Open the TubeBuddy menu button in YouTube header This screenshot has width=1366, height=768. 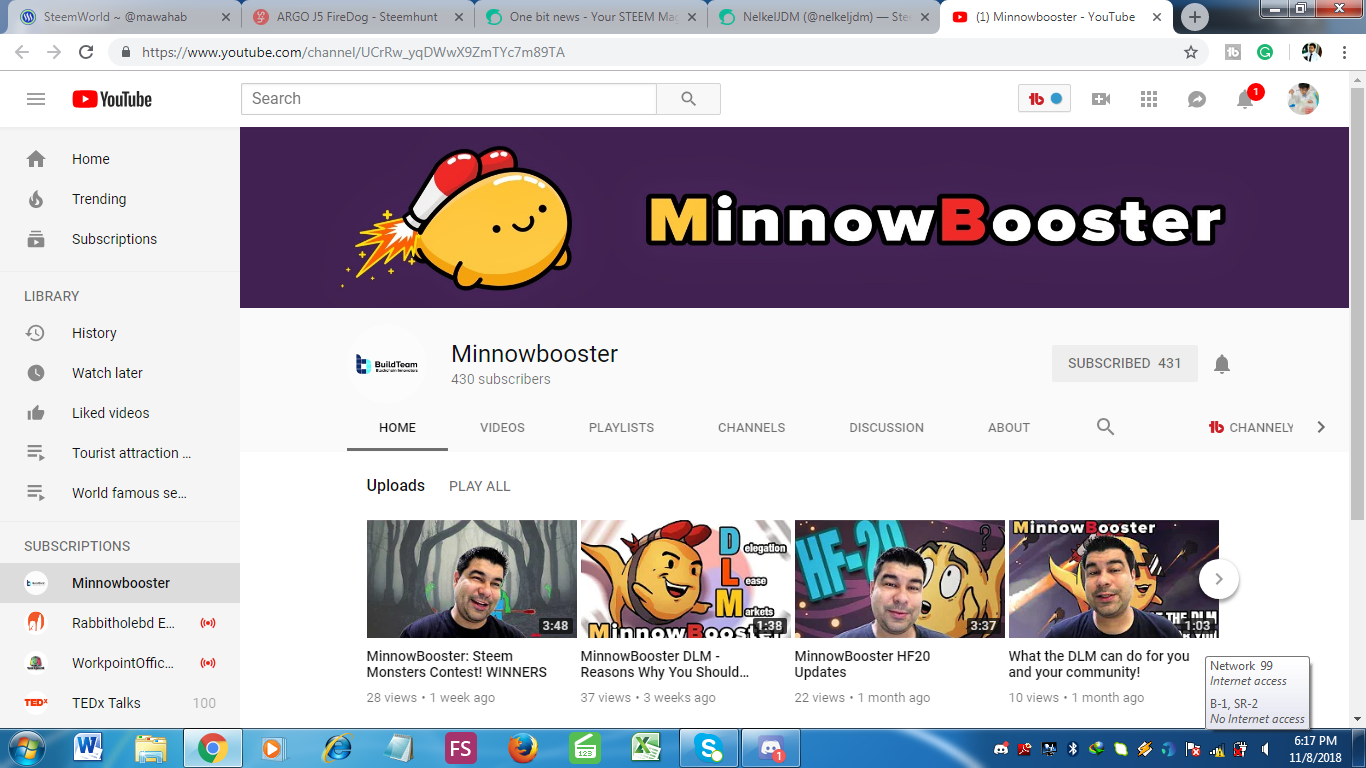(1044, 99)
